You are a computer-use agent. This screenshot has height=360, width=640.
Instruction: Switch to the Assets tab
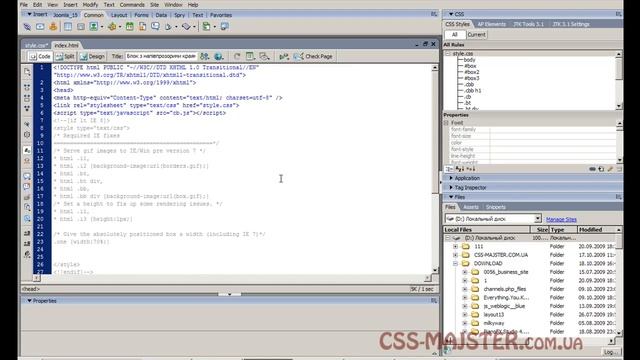(x=471, y=207)
